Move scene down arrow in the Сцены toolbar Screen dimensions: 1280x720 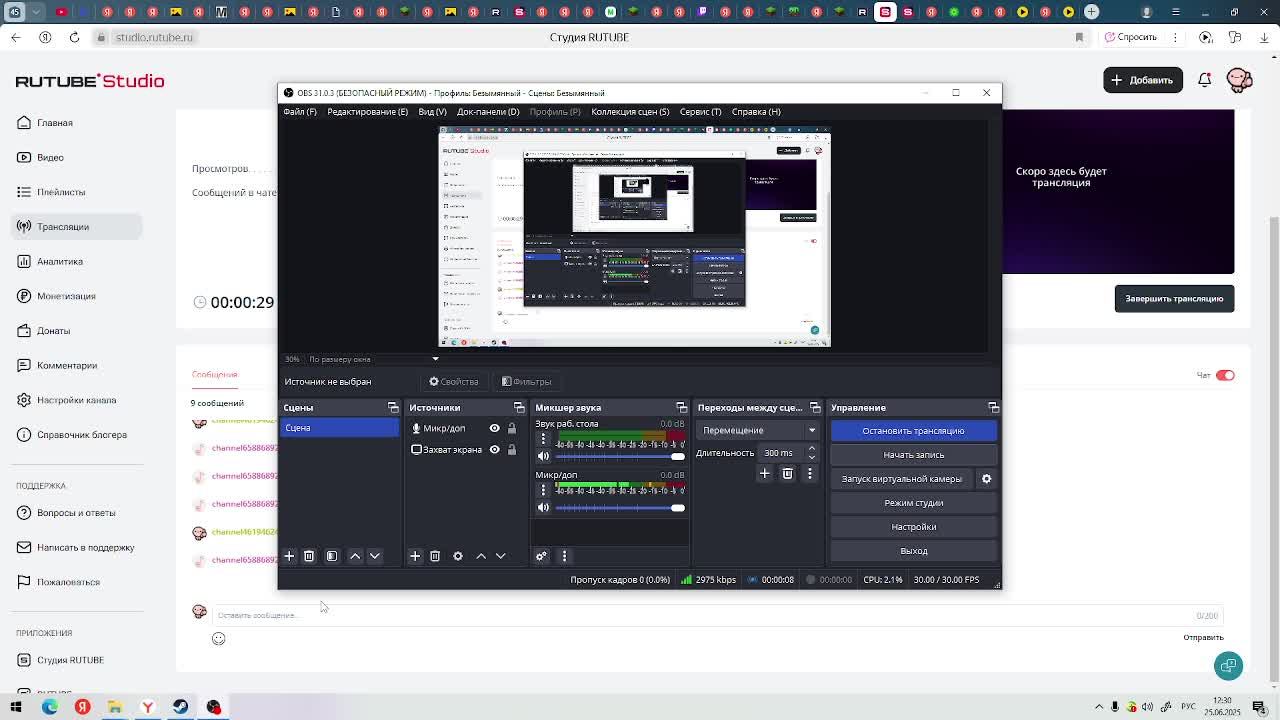pos(375,556)
